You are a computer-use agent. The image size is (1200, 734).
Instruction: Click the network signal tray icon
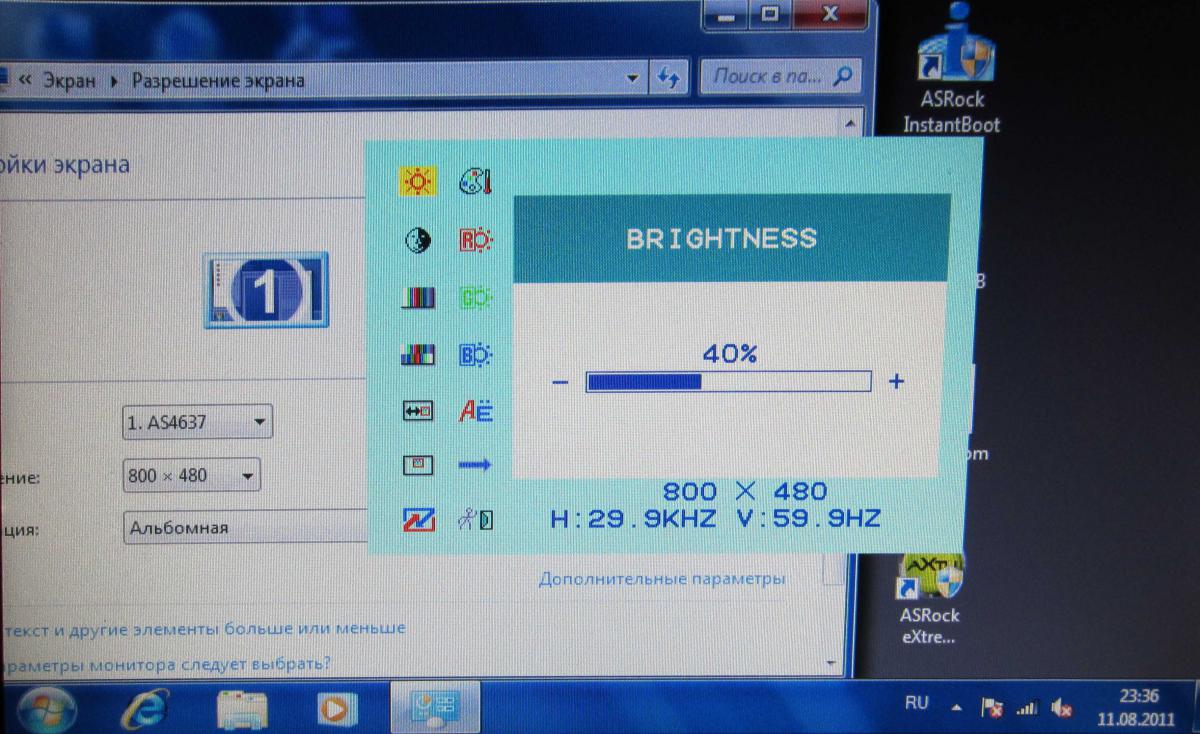pyautogui.click(x=1027, y=708)
